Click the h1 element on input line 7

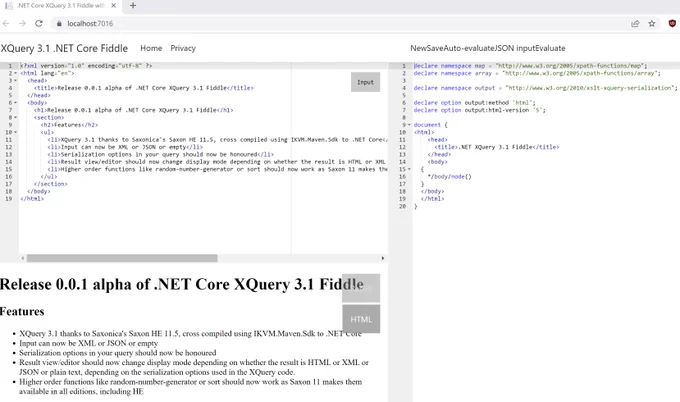pos(134,110)
